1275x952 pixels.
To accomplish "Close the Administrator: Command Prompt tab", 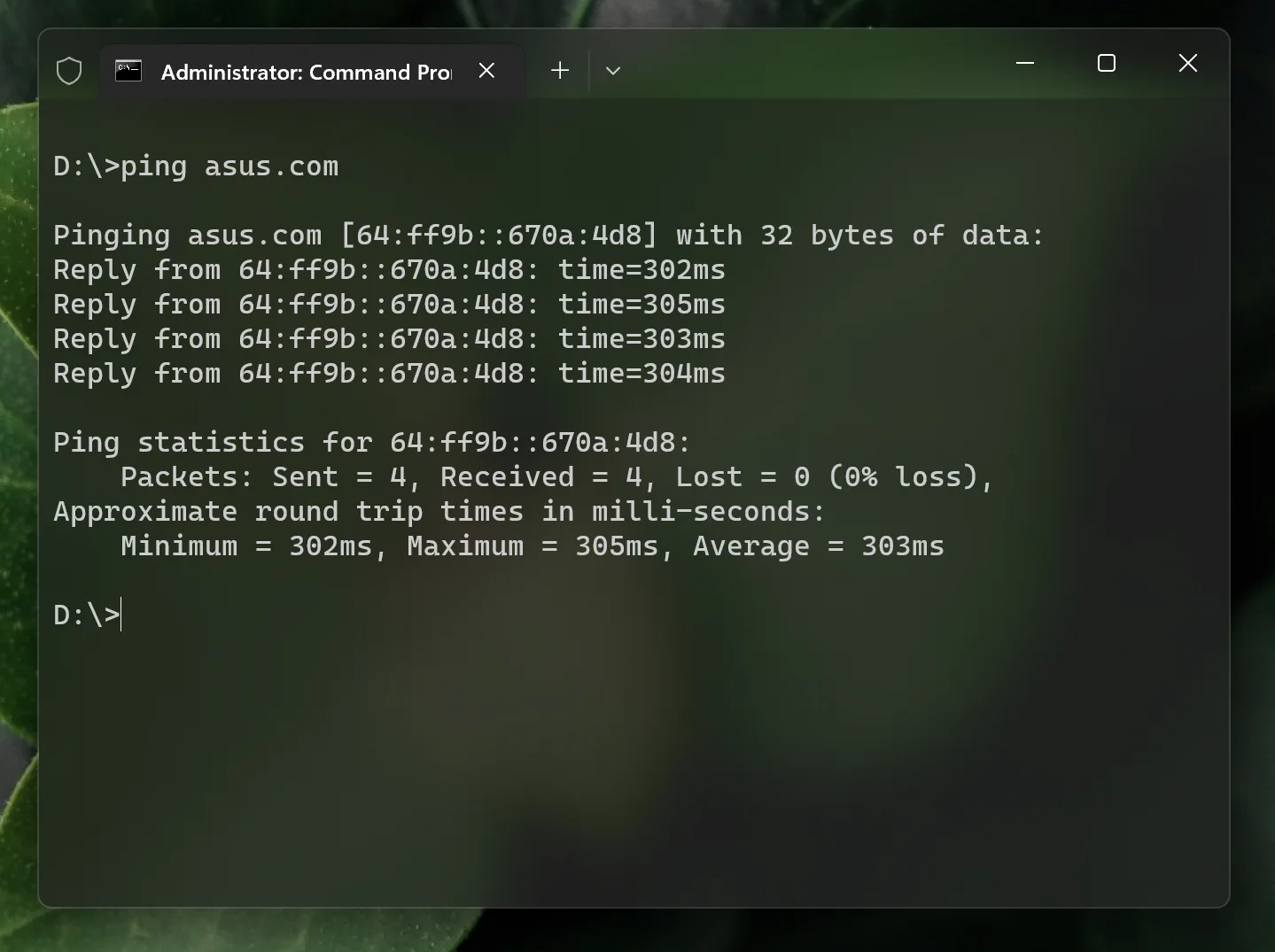I will tap(486, 71).
